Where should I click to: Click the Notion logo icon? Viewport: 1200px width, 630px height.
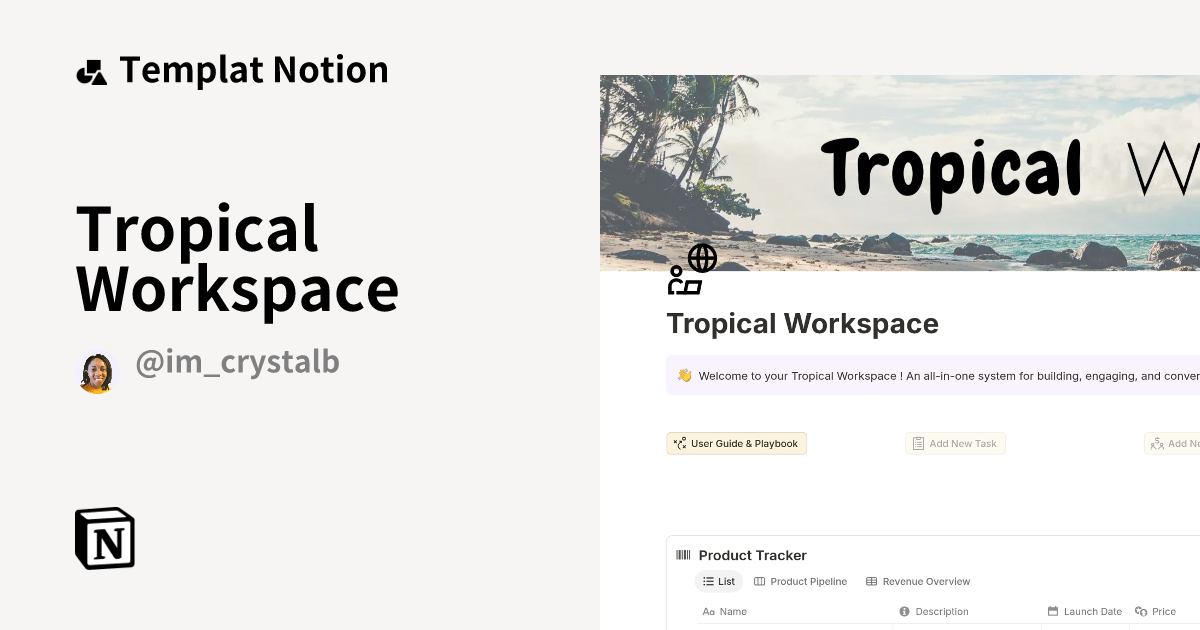(104, 538)
